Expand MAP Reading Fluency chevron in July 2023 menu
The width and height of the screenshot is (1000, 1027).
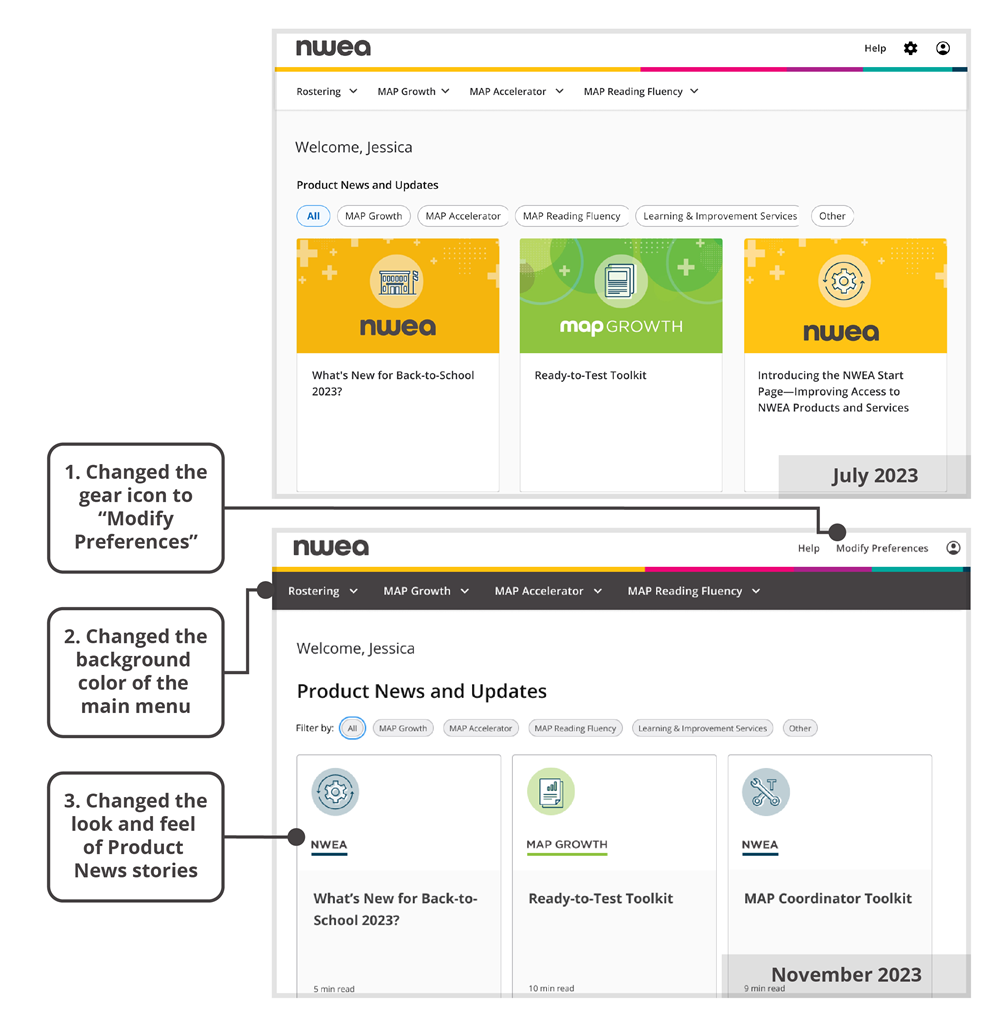pyautogui.click(x=694, y=91)
